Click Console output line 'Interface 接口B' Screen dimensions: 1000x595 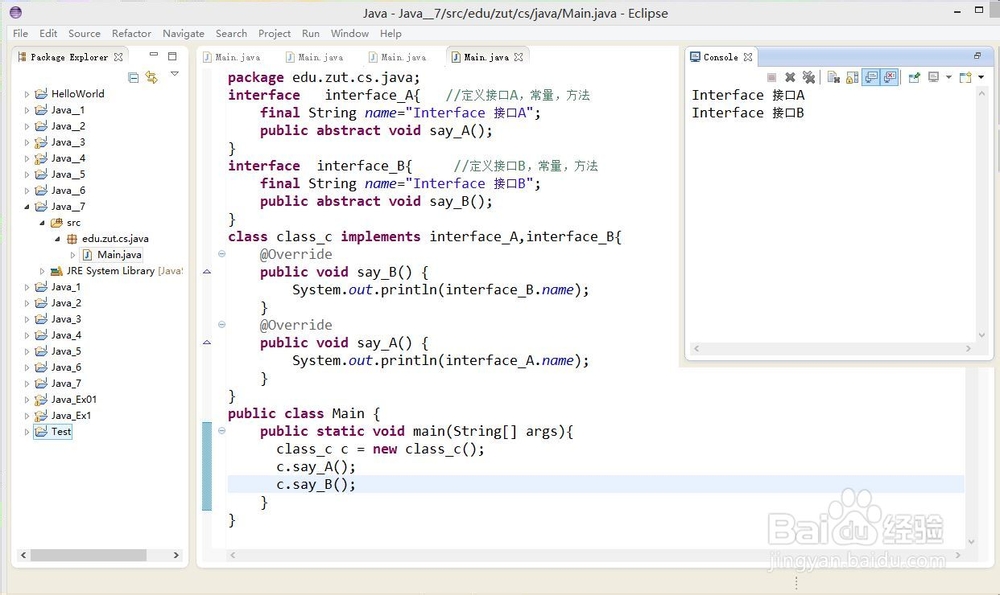point(747,113)
